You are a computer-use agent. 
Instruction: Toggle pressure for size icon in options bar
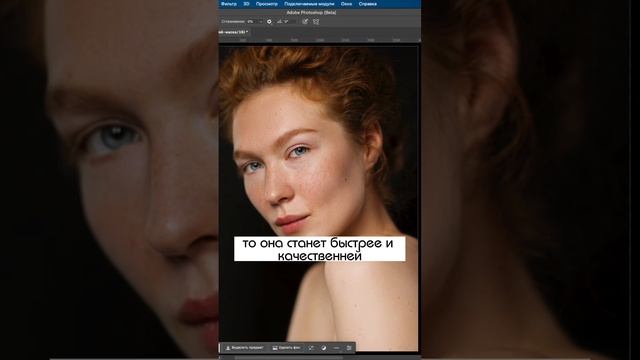(305, 22)
